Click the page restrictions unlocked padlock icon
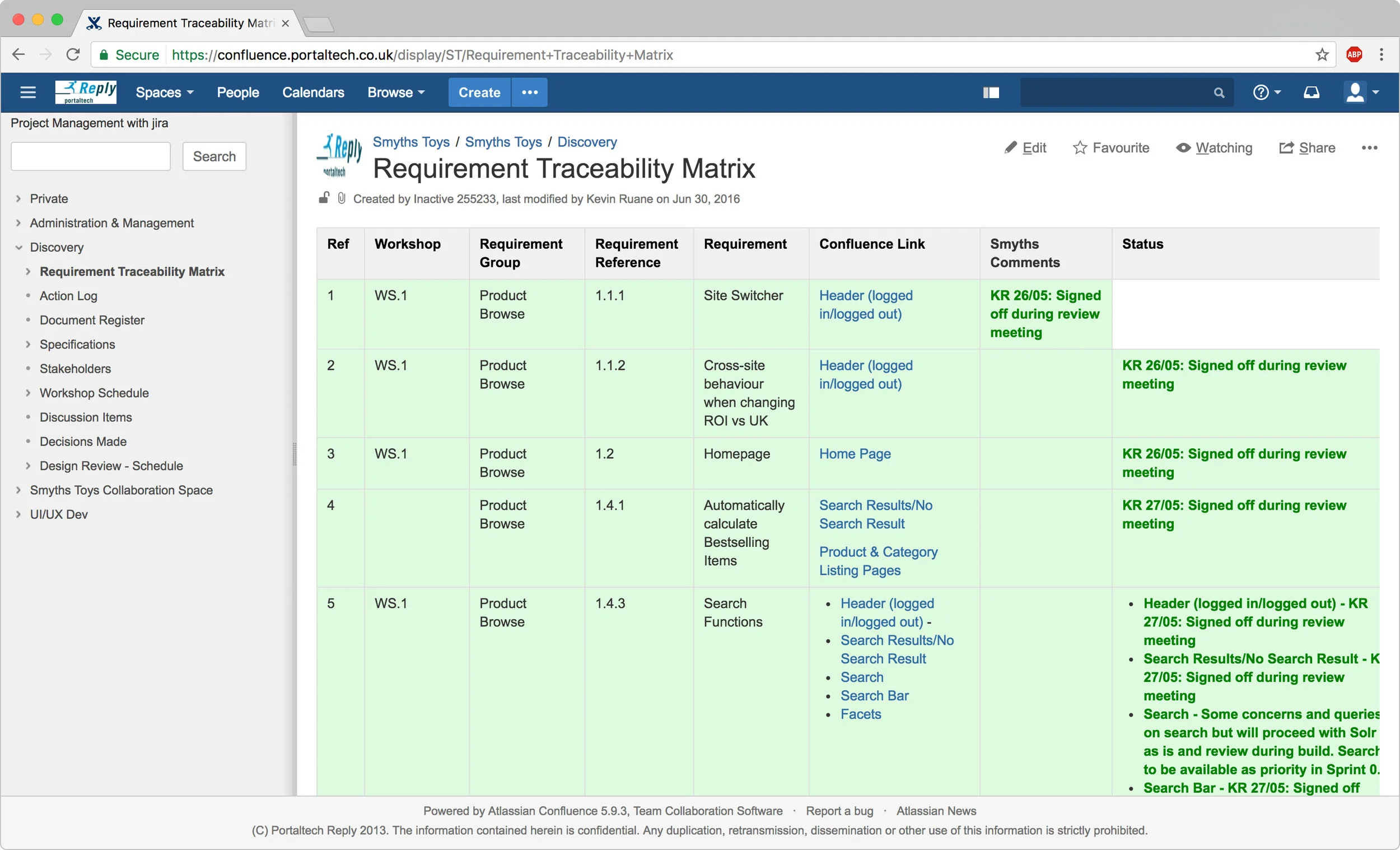The image size is (1400, 850). (324, 198)
